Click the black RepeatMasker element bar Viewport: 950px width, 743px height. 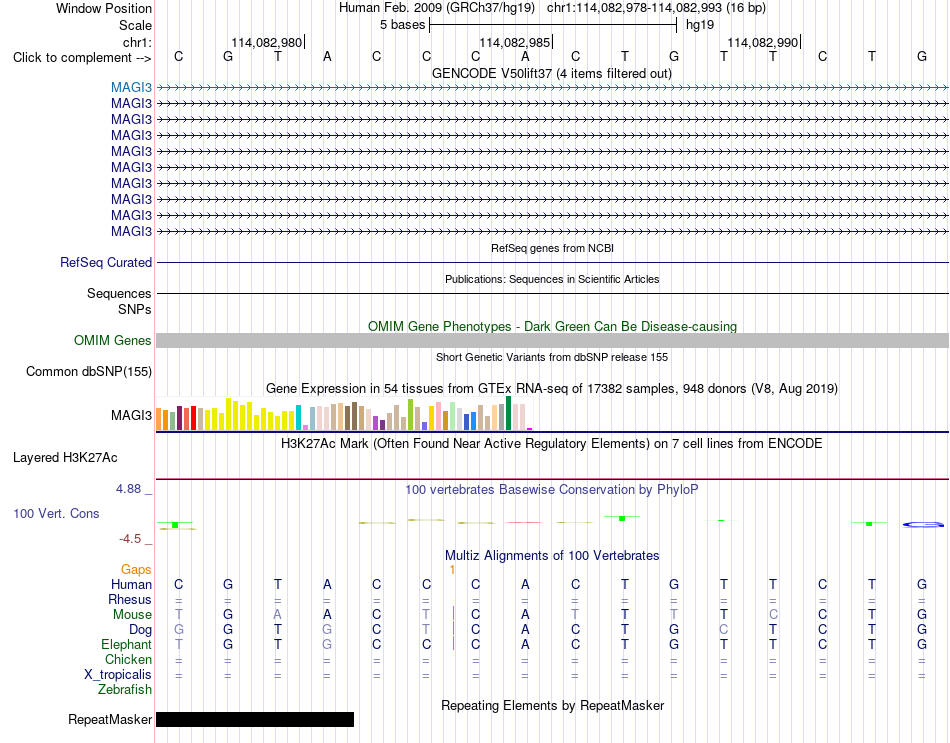tap(255, 719)
